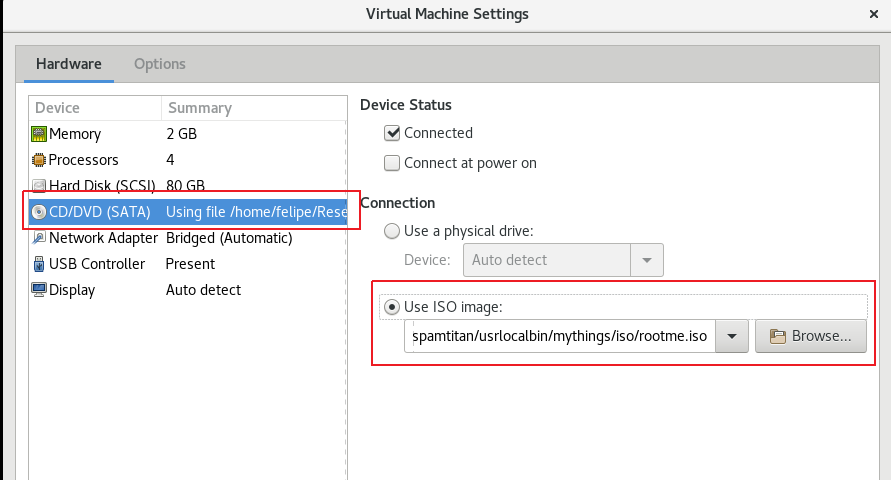Select Use a physical drive option
The width and height of the screenshot is (891, 480).
coord(393,231)
